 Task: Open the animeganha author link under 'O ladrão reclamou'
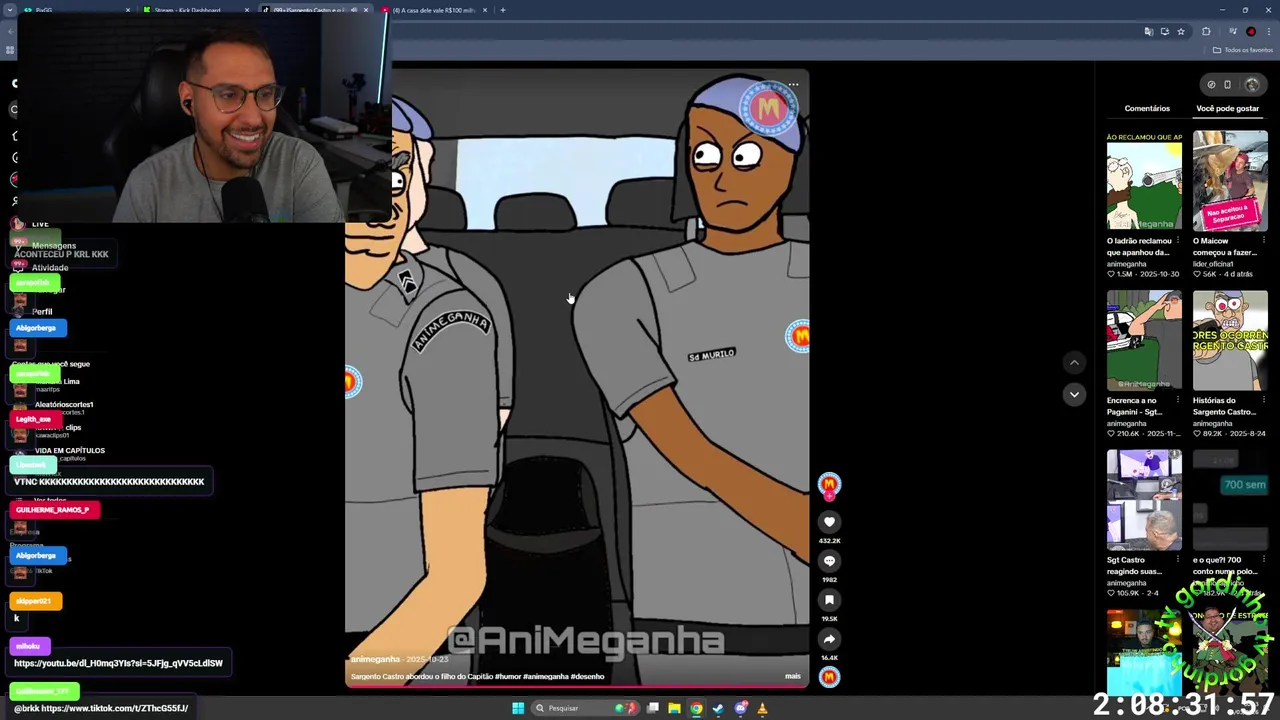point(1127,264)
